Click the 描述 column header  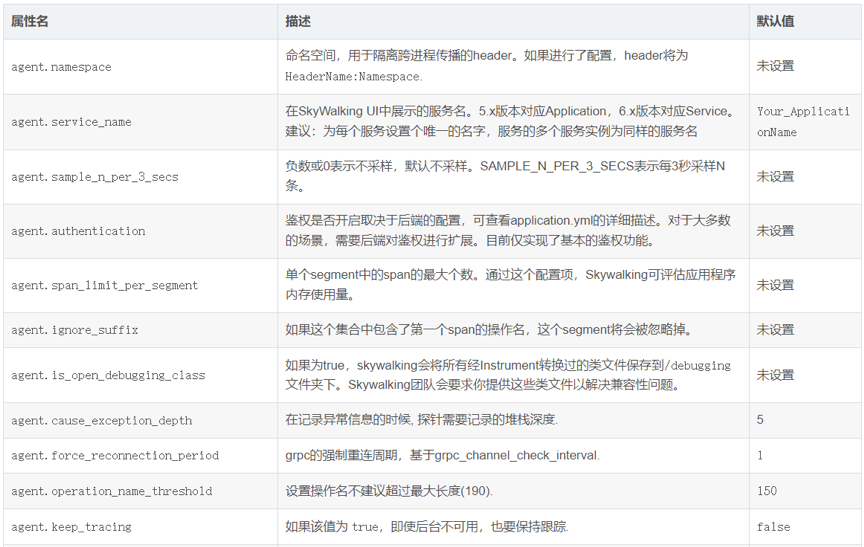pos(298,21)
